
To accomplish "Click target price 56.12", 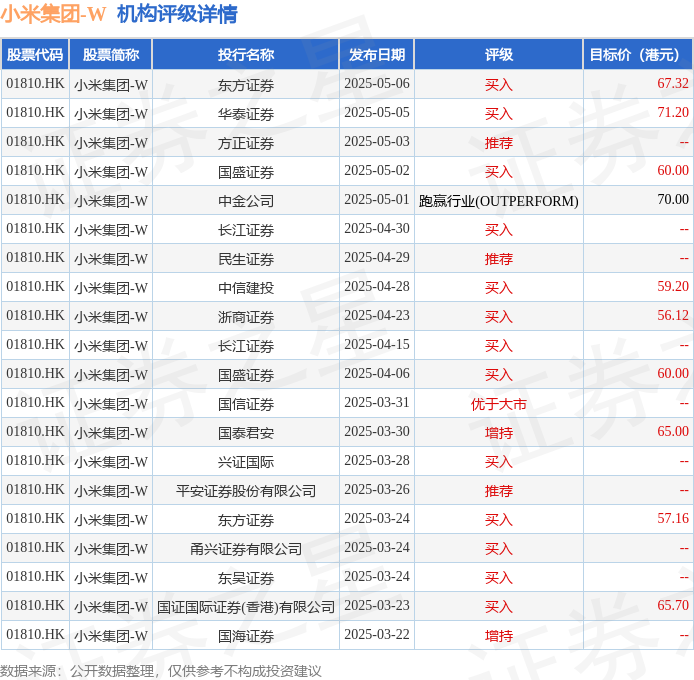I will click(x=673, y=315).
